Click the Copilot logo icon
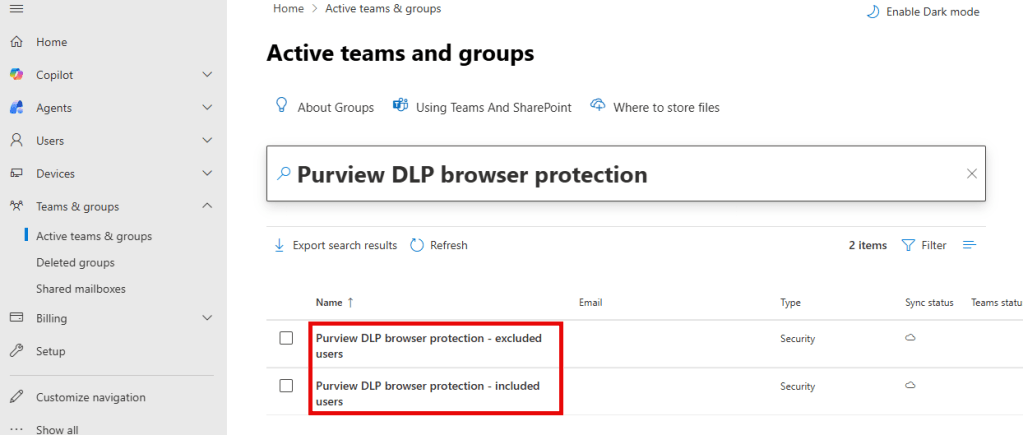The width and height of the screenshot is (1023, 435). pyautogui.click(x=16, y=75)
